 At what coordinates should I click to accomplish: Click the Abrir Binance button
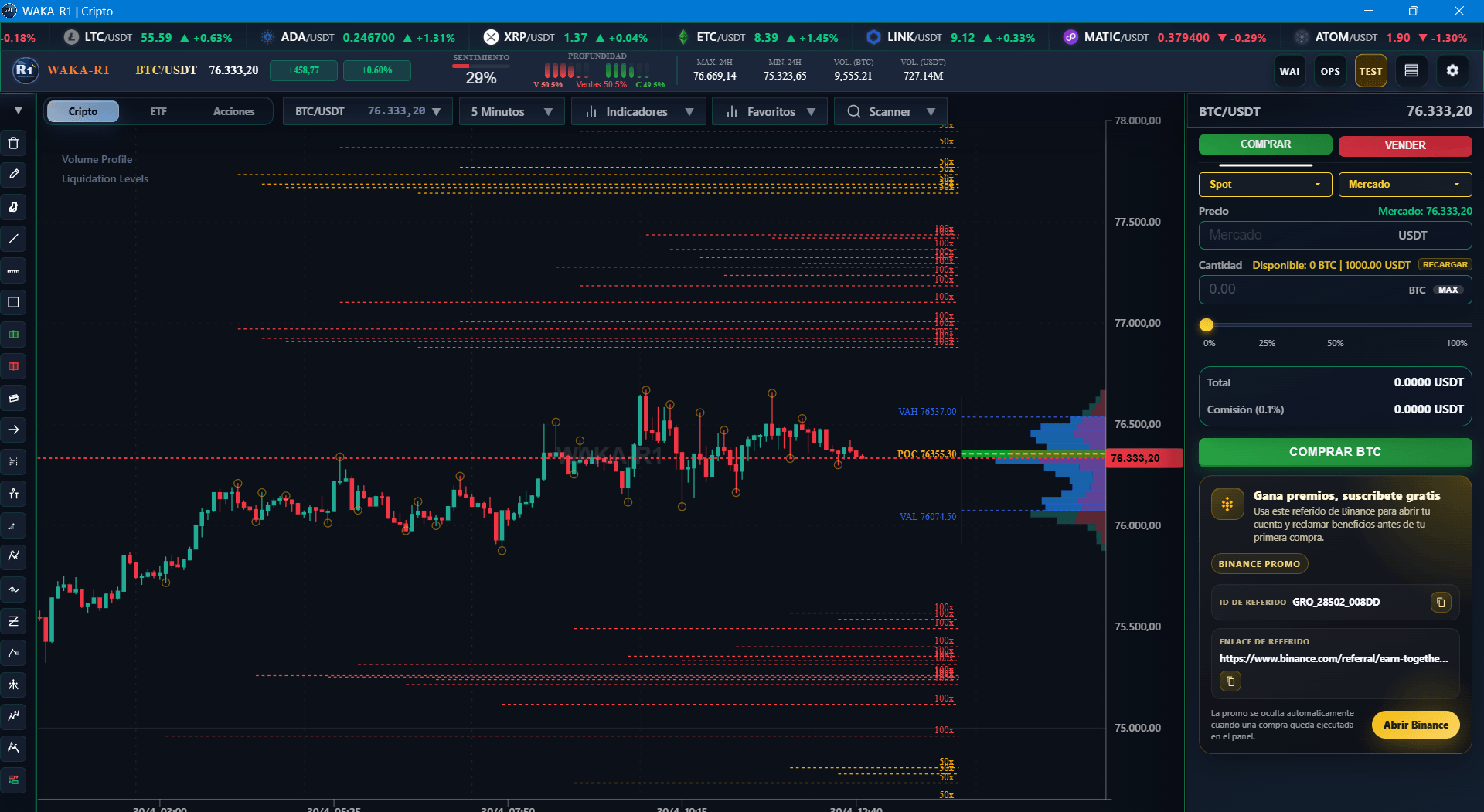point(1415,725)
